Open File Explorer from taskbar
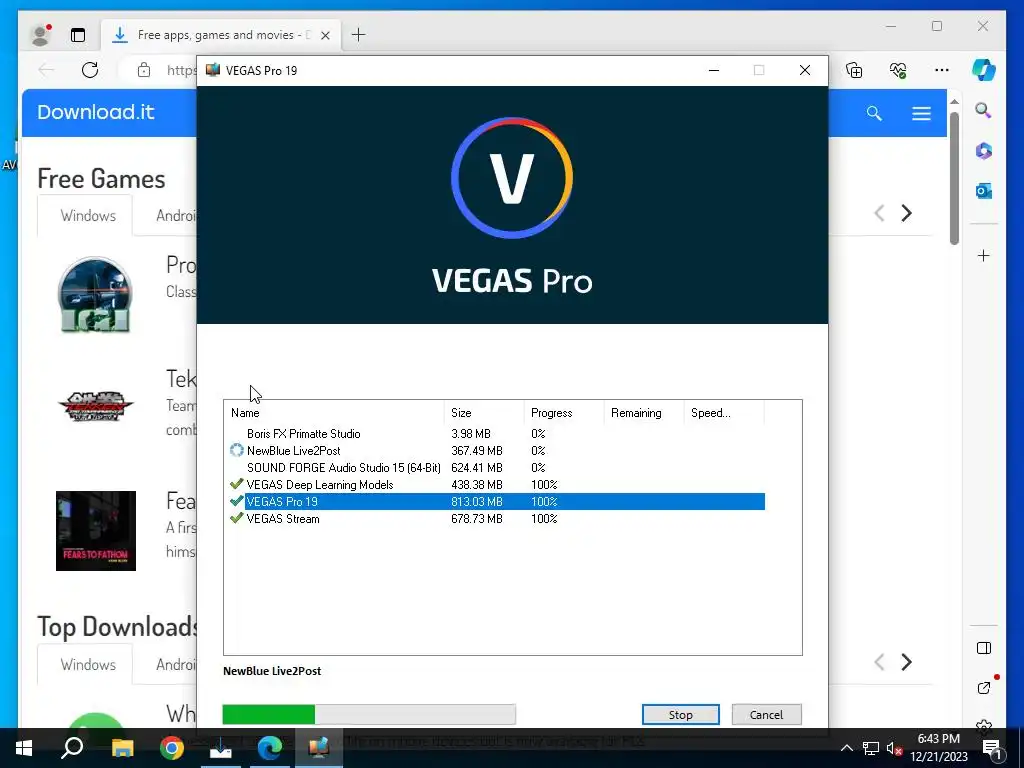Viewport: 1024px width, 768px height. point(122,748)
